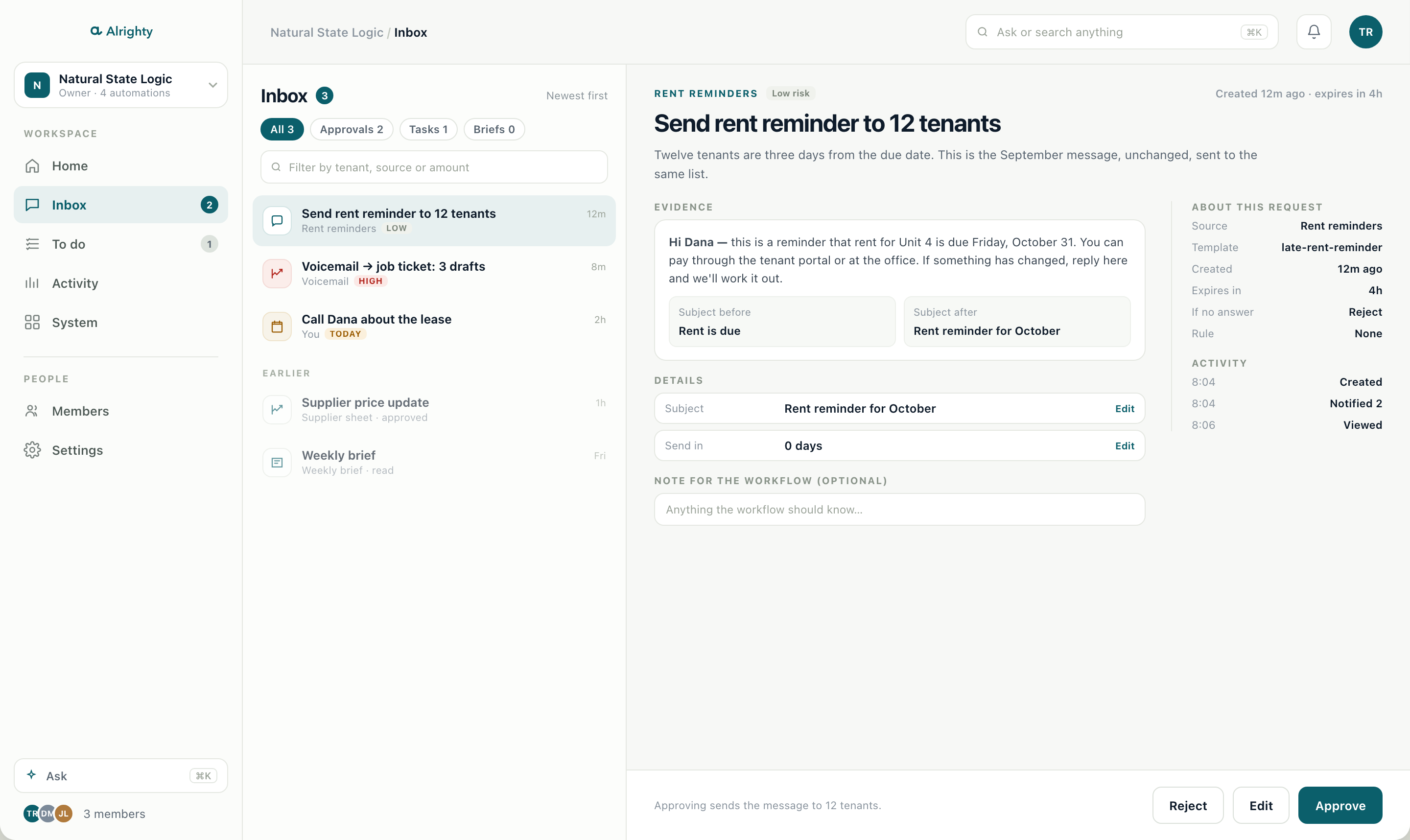This screenshot has width=1410, height=840.
Task: Click the Subject before card
Action: 782,322
